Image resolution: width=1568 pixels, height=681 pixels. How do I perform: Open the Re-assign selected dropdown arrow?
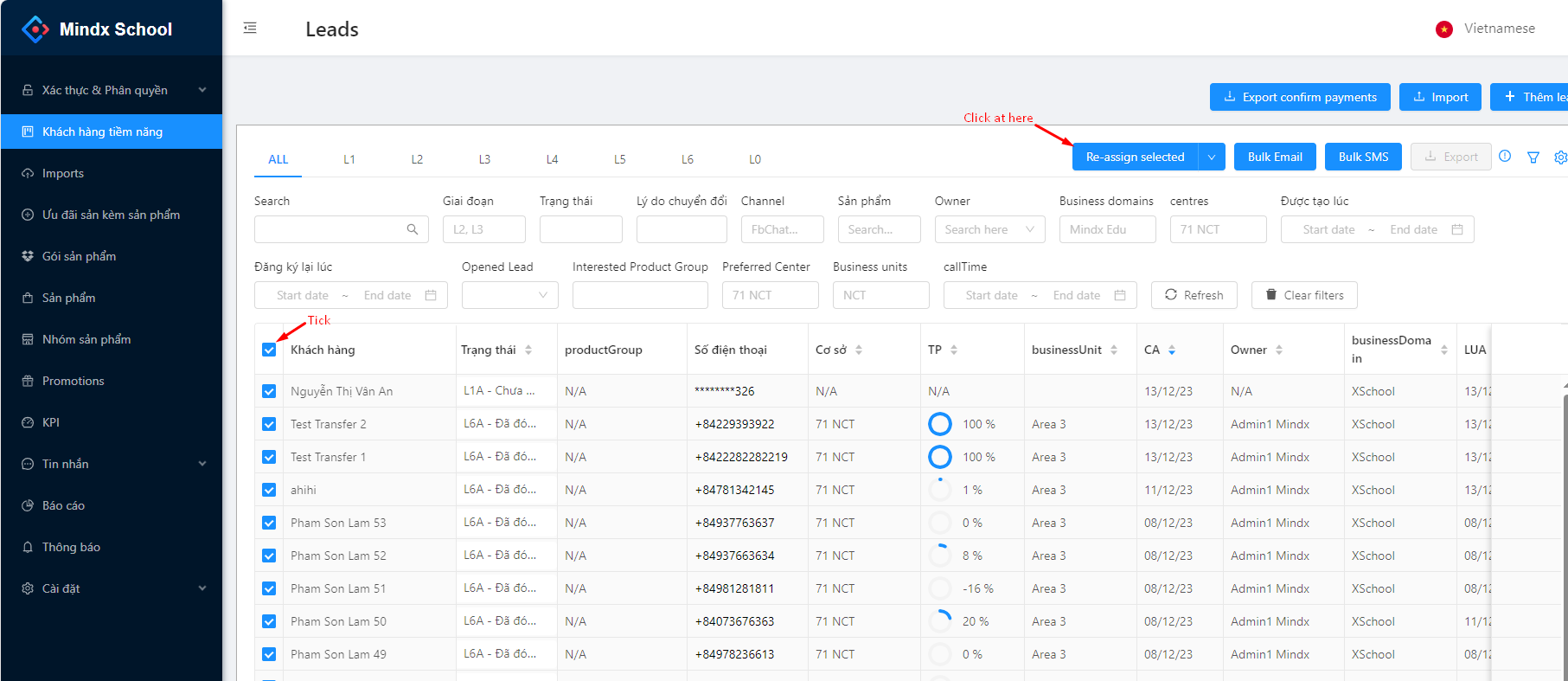pyautogui.click(x=1212, y=157)
